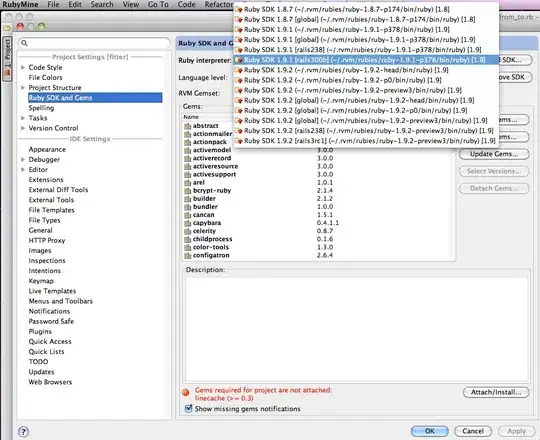540x440 pixels.
Task: Click the celerity gem icon
Action: click(187, 231)
